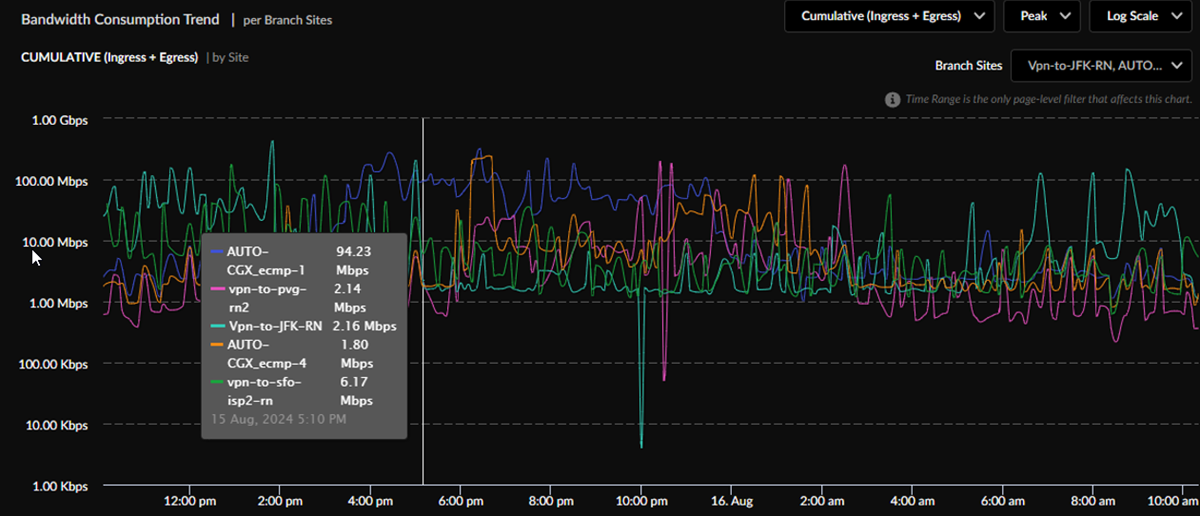Click the magenta vpn-to-pvg-rn2 legend marker

(218, 289)
